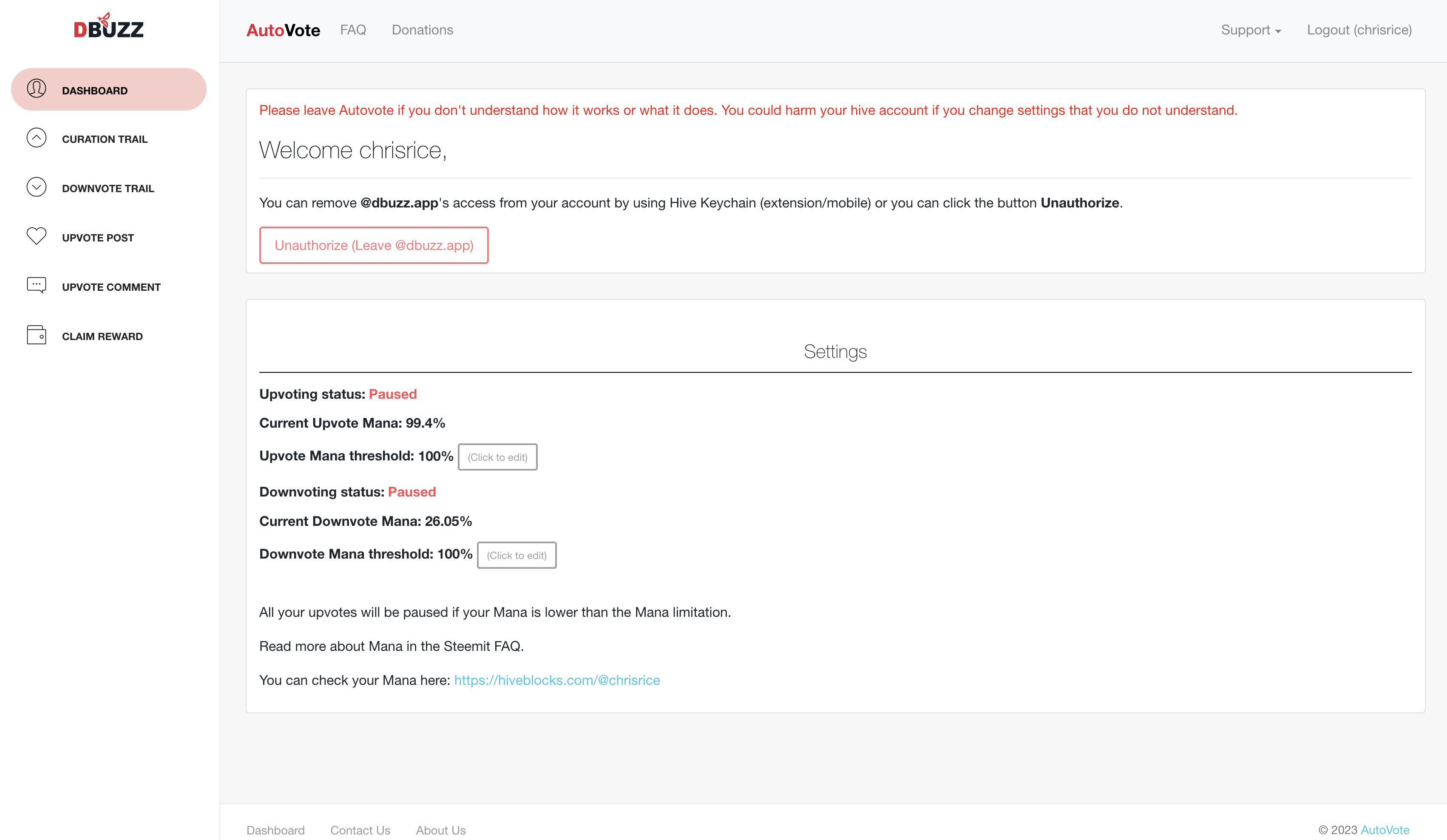Open the DASHBOARD sidebar item
This screenshot has width=1447, height=840.
[x=108, y=90]
